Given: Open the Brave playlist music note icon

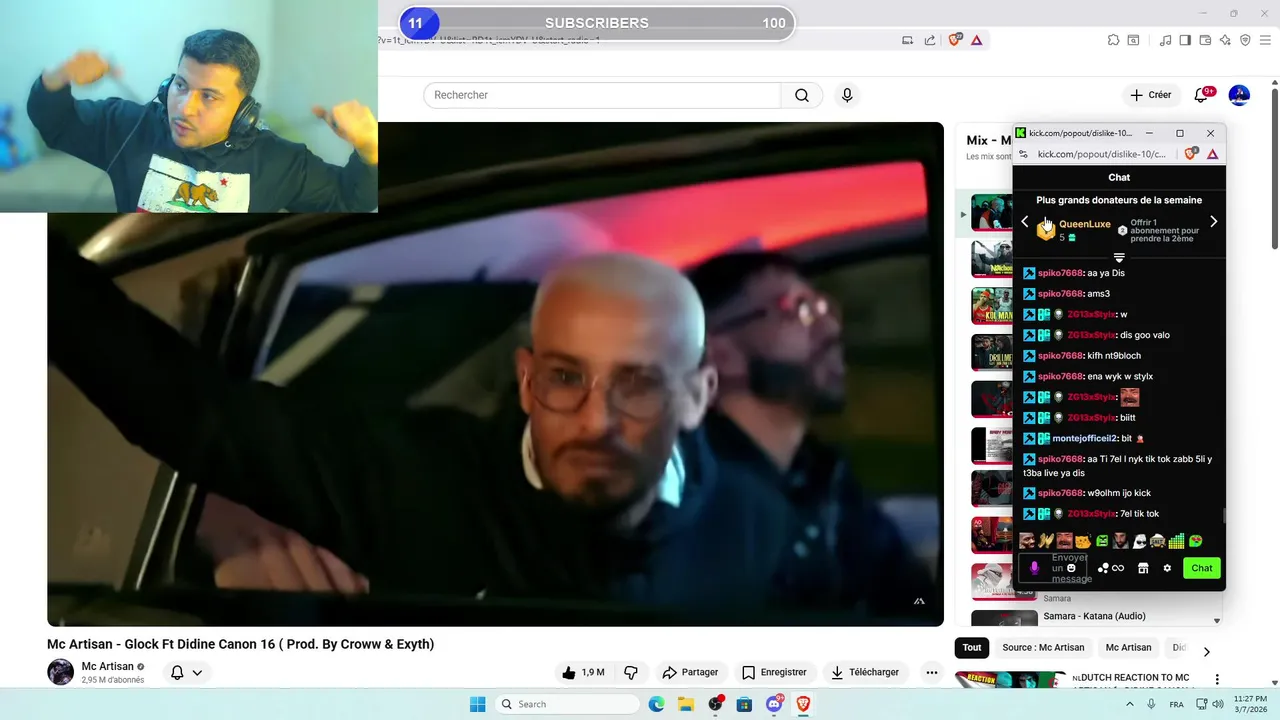Looking at the screenshot, I should (1165, 40).
